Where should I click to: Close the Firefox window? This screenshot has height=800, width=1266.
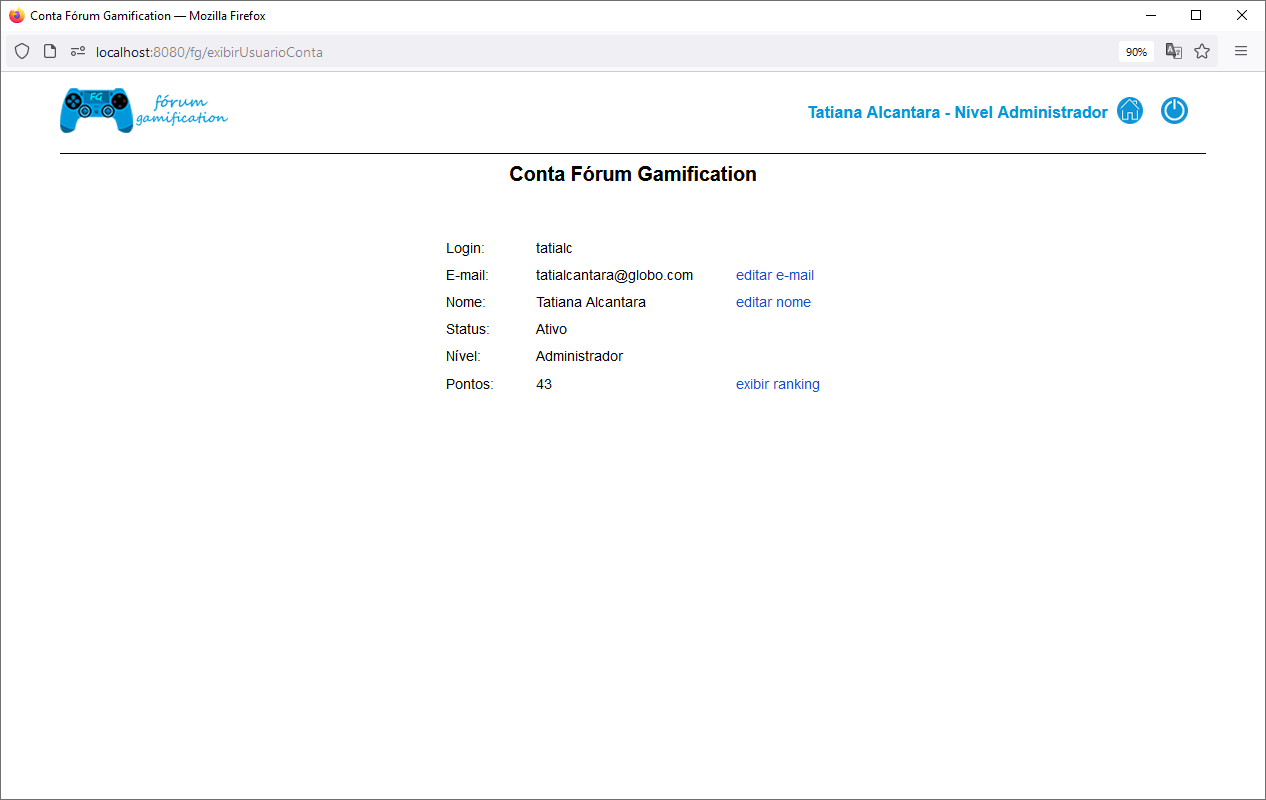1242,16
